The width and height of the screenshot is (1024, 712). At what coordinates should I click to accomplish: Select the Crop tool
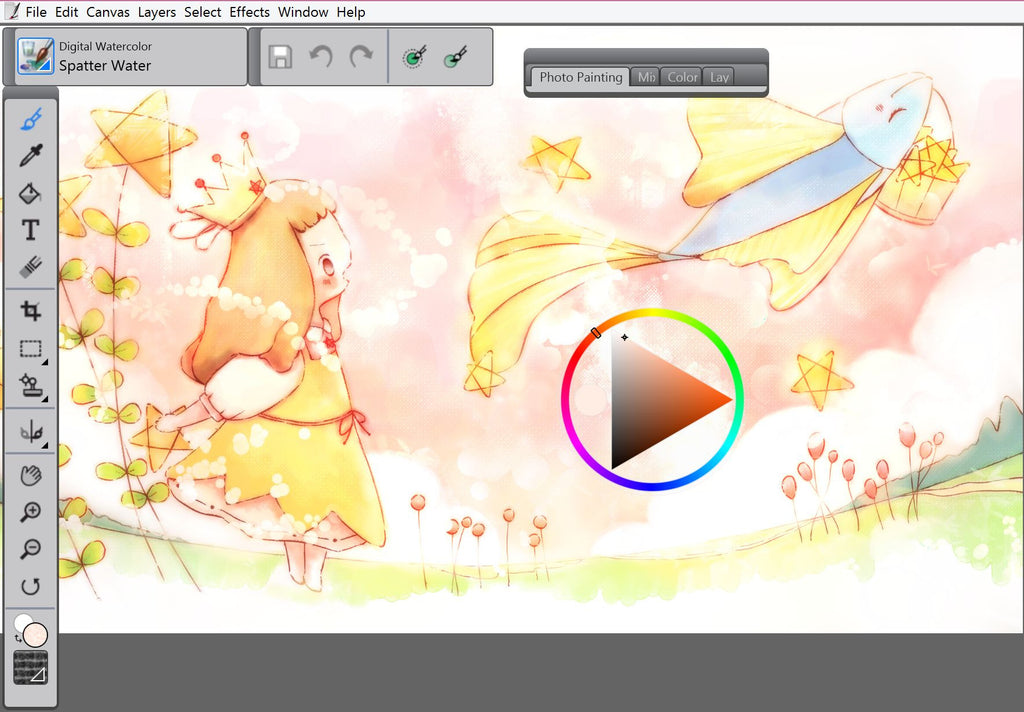pyautogui.click(x=31, y=311)
